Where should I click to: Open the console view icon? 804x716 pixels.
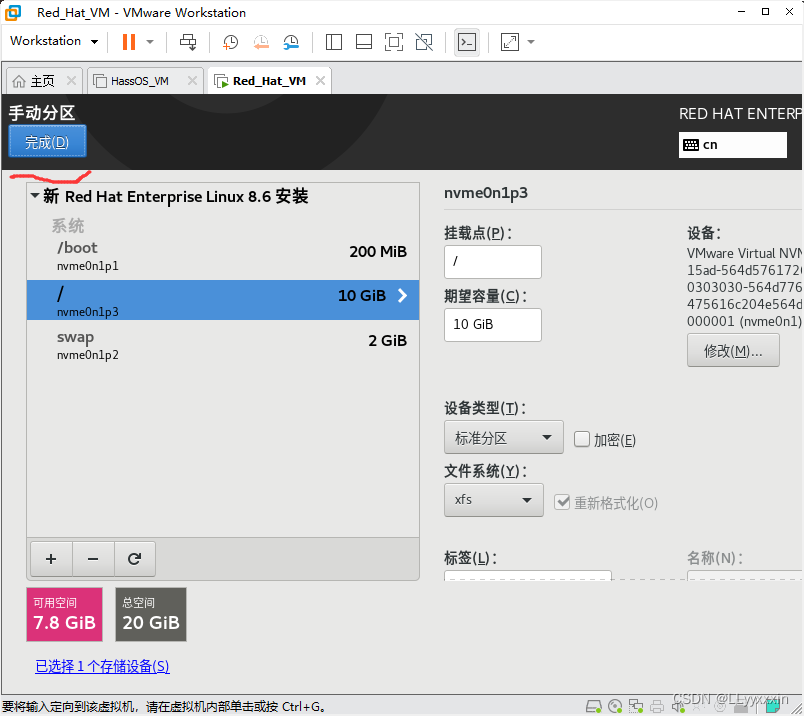click(x=467, y=42)
